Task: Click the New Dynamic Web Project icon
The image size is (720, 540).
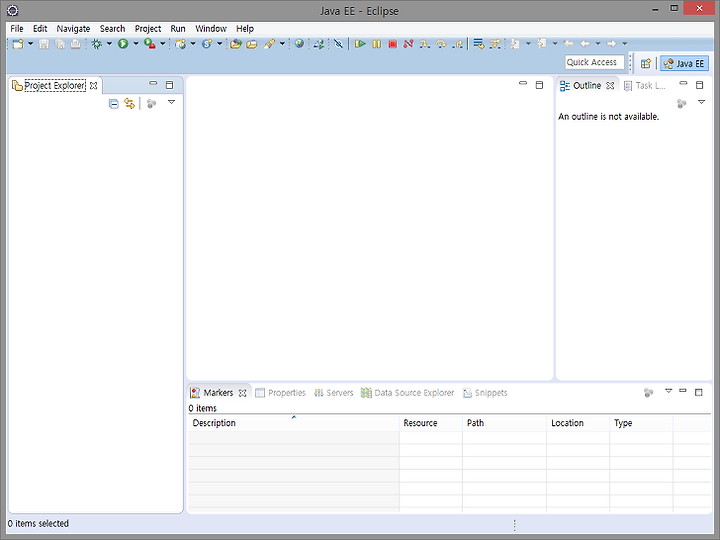Action: click(x=181, y=44)
